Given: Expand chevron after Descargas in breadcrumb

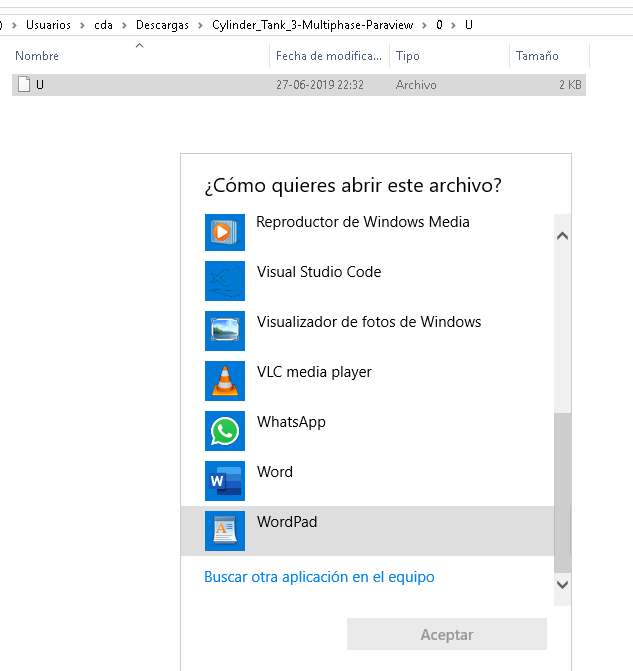Looking at the screenshot, I should pyautogui.click(x=200, y=26).
